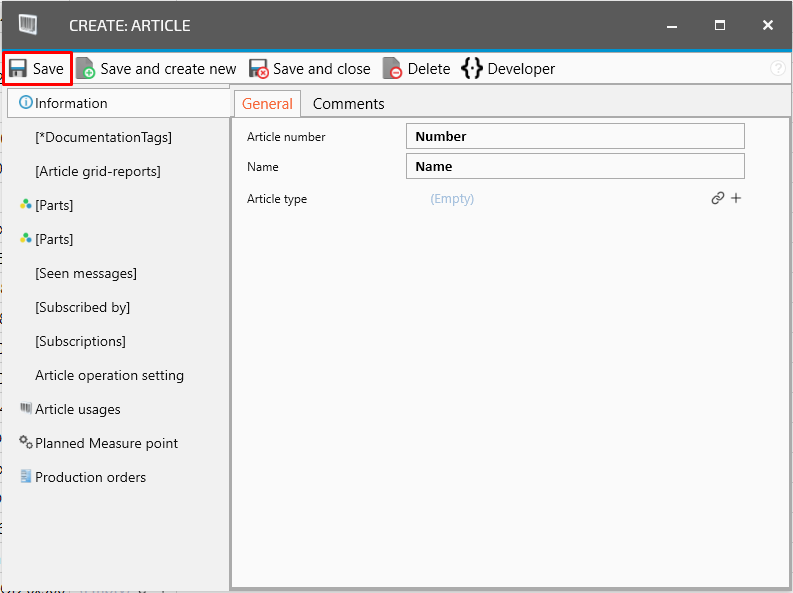The width and height of the screenshot is (793, 593).
Task: Click the help question mark icon
Action: tap(778, 69)
